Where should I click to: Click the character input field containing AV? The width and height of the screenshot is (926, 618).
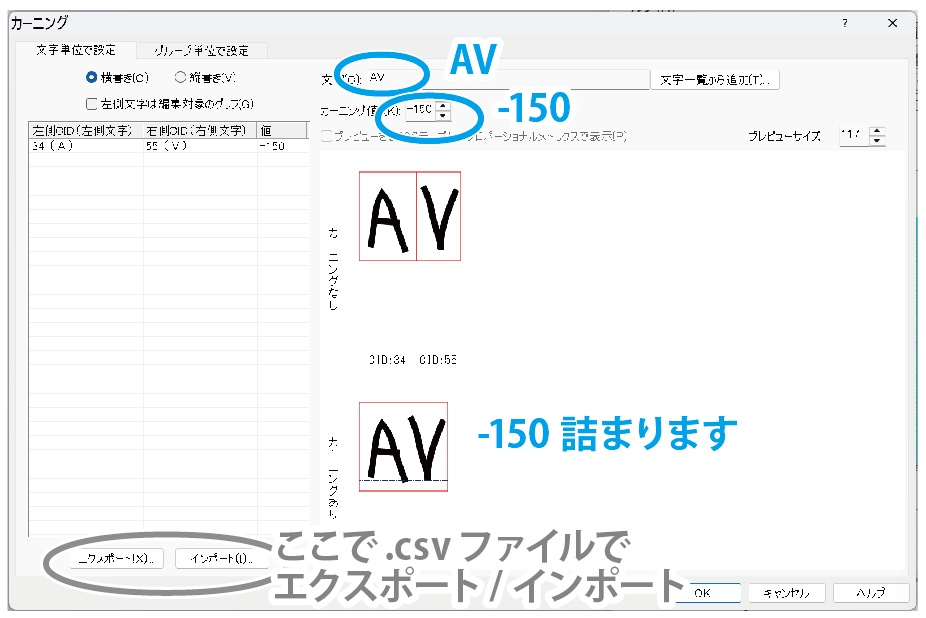click(500, 78)
